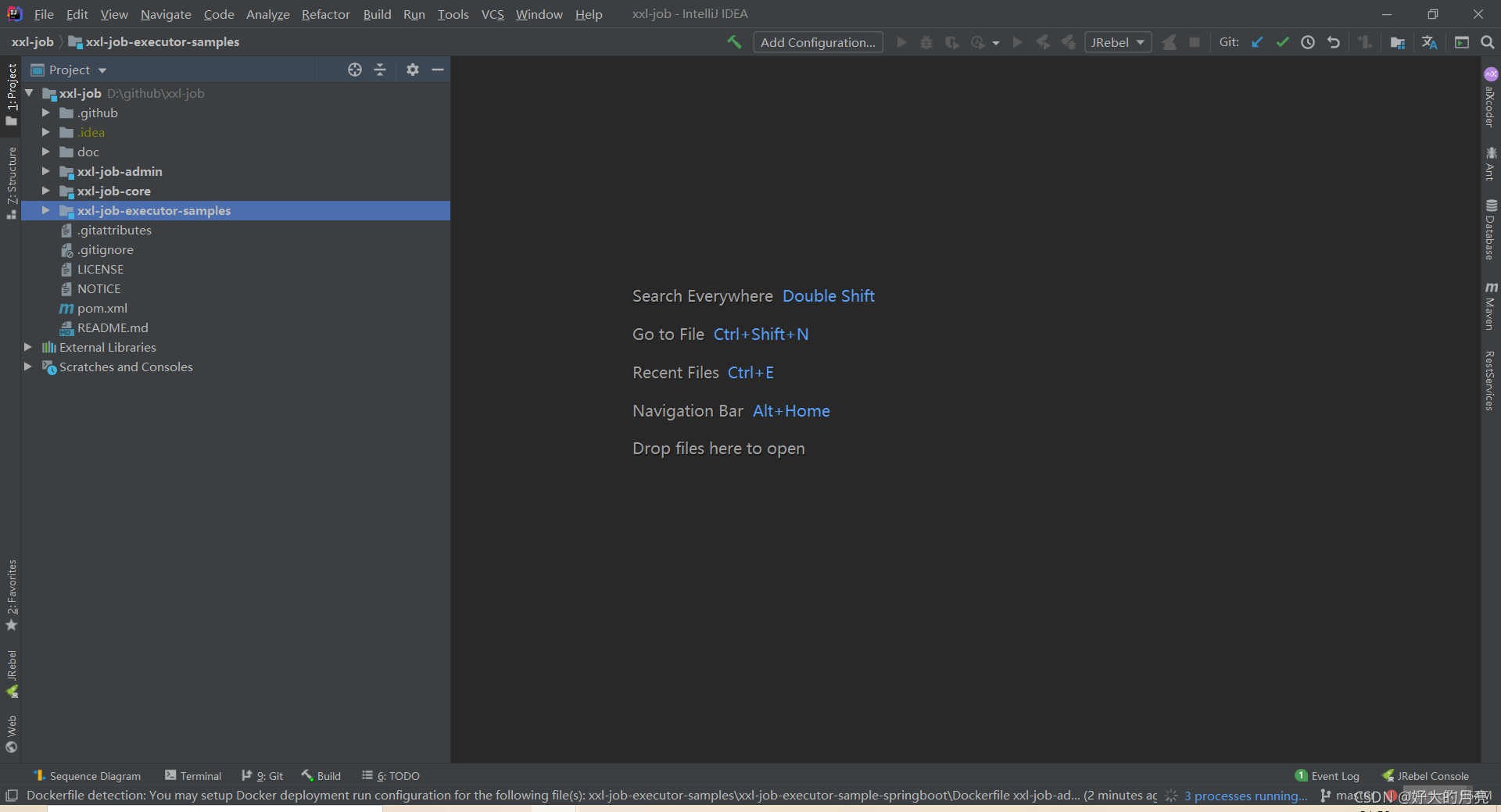Click the Git Rollback arrow icon
Viewport: 1501px width, 812px height.
click(x=1334, y=42)
